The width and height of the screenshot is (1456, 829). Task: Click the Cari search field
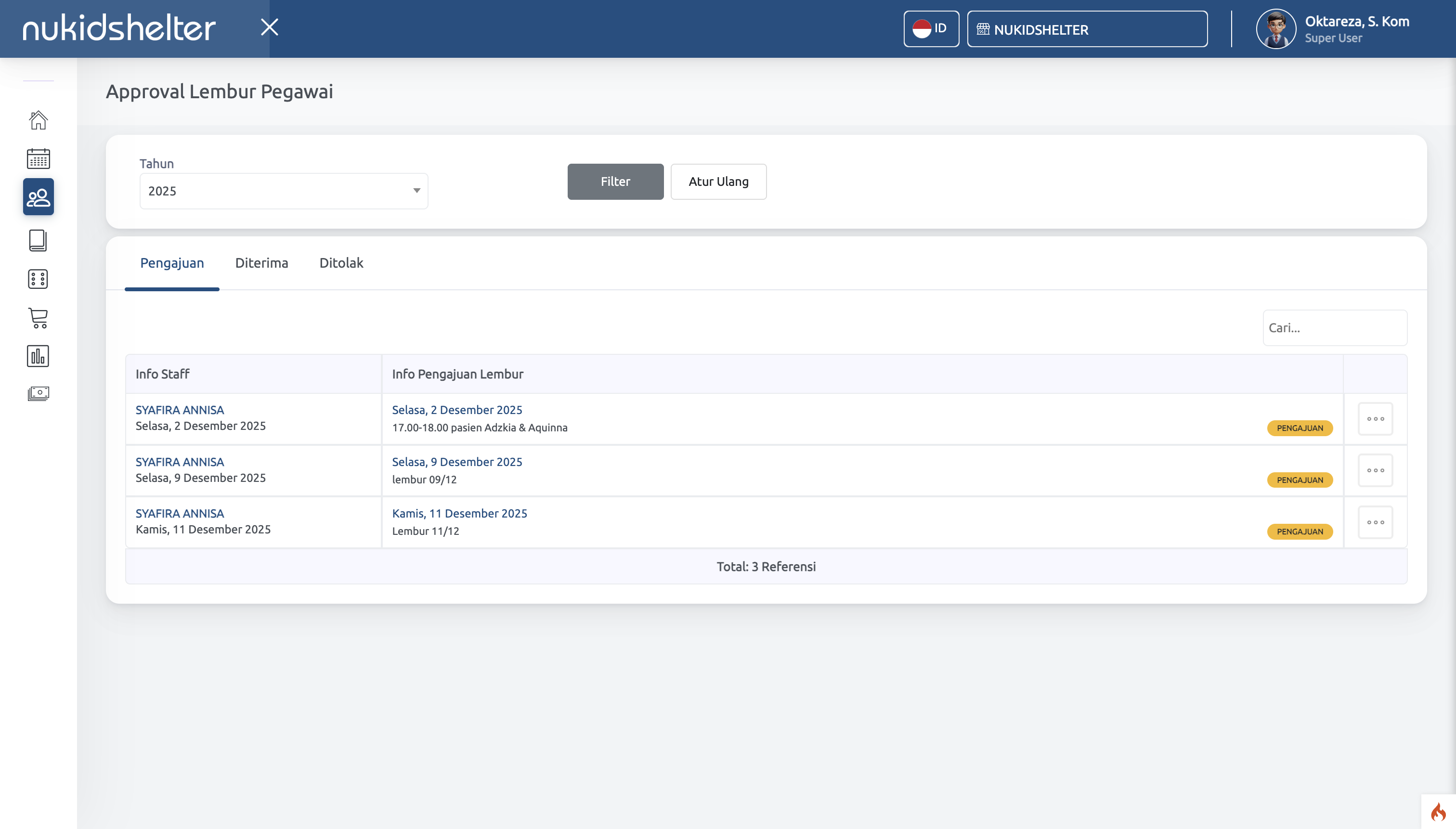coord(1334,328)
